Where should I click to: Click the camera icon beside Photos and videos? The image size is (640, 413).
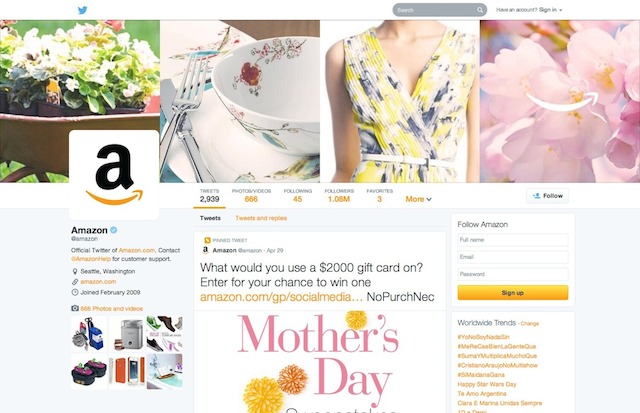pyautogui.click(x=75, y=308)
